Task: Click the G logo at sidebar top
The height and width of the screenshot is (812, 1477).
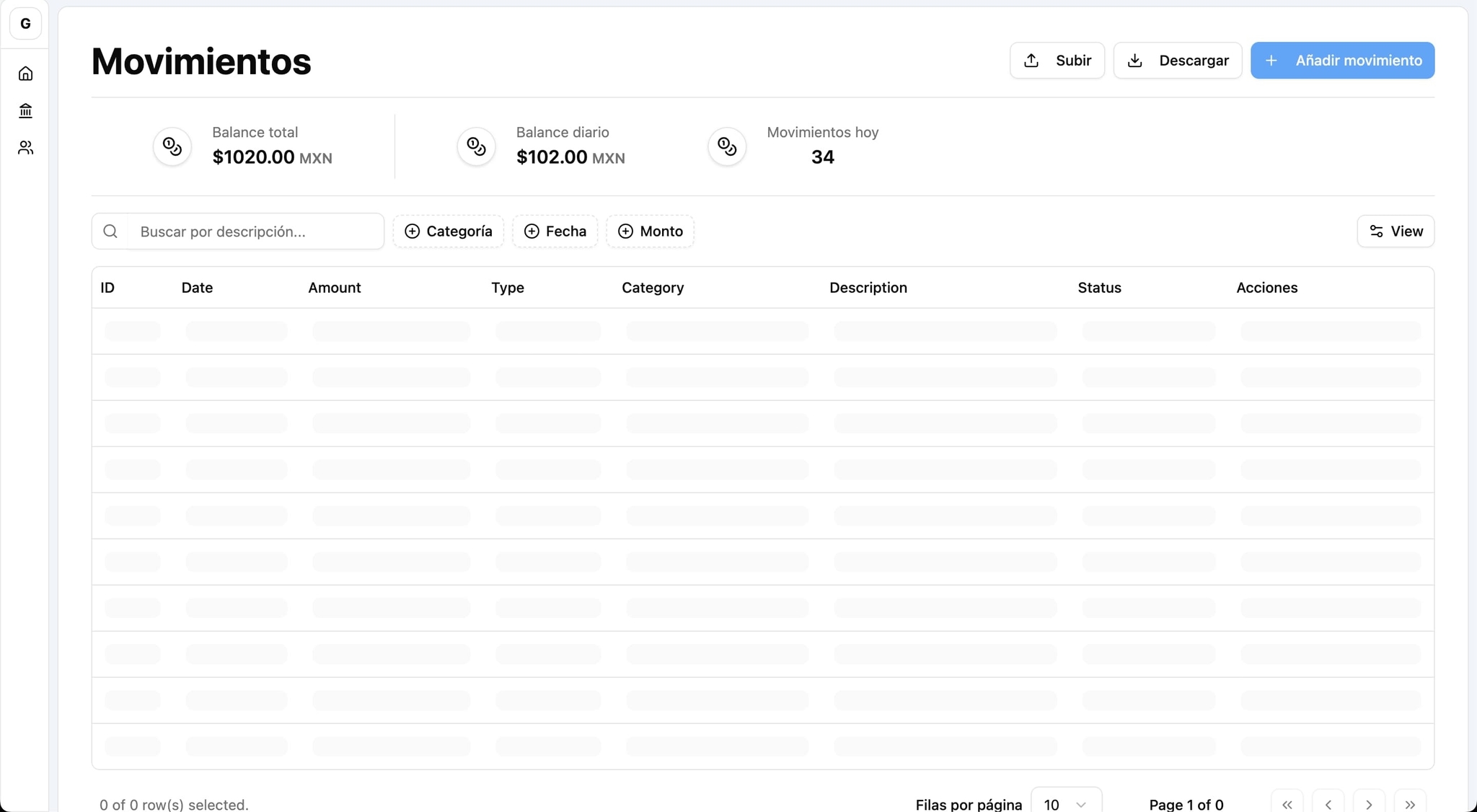Action: [x=25, y=24]
